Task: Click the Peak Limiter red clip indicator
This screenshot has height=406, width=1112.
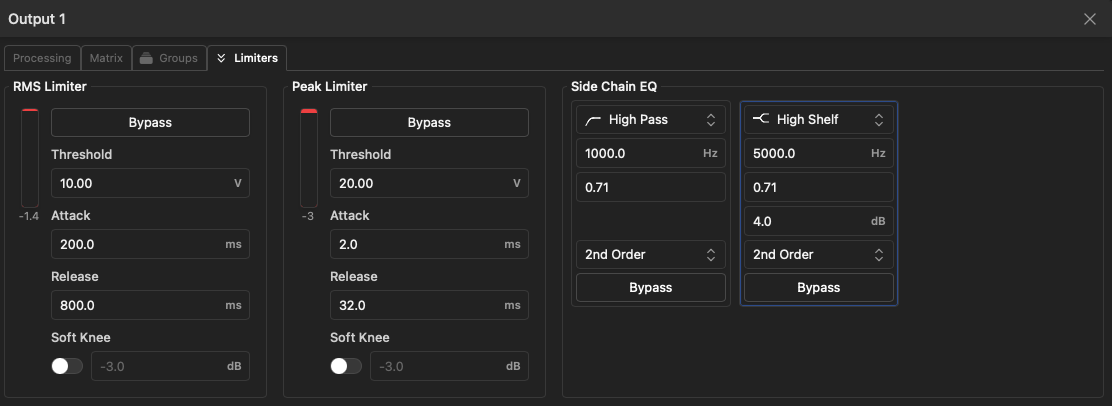Action: click(x=308, y=110)
